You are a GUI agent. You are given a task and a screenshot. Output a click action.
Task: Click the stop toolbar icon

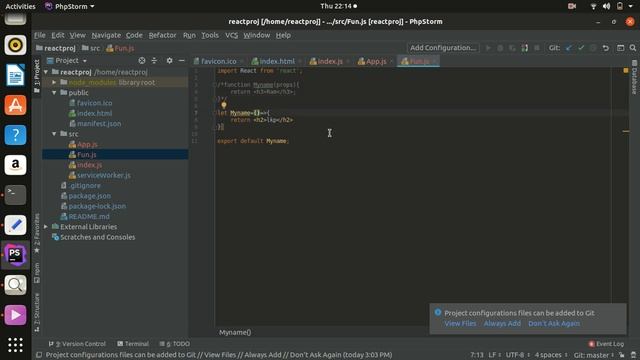point(537,48)
